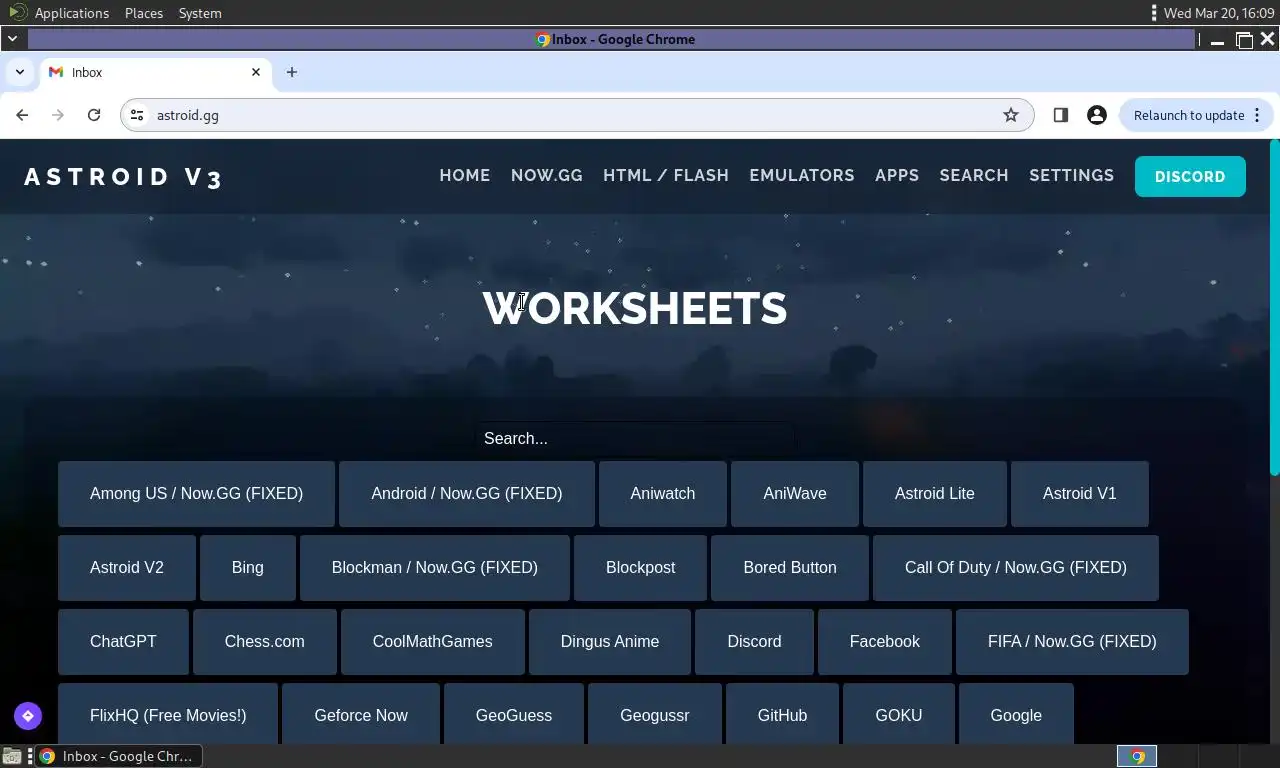1280x768 pixels.
Task: Click the browser forward arrow
Action: [x=58, y=115]
